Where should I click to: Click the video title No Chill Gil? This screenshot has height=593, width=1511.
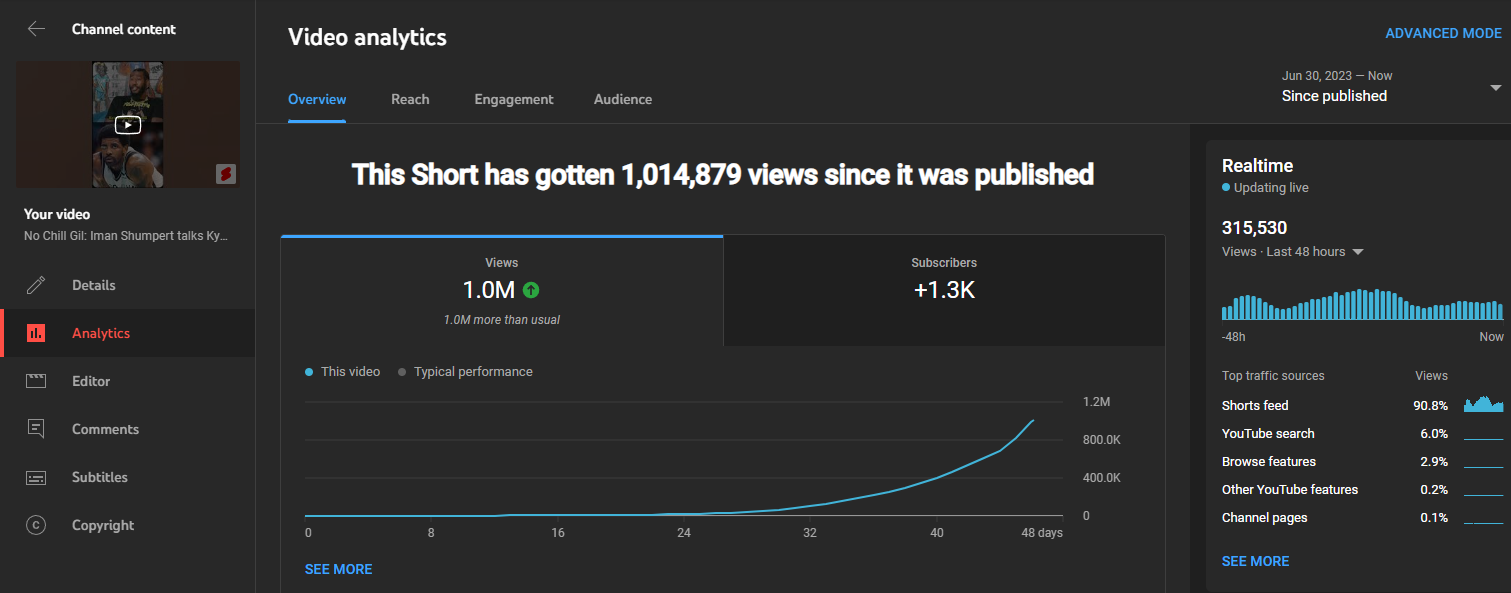(x=126, y=236)
